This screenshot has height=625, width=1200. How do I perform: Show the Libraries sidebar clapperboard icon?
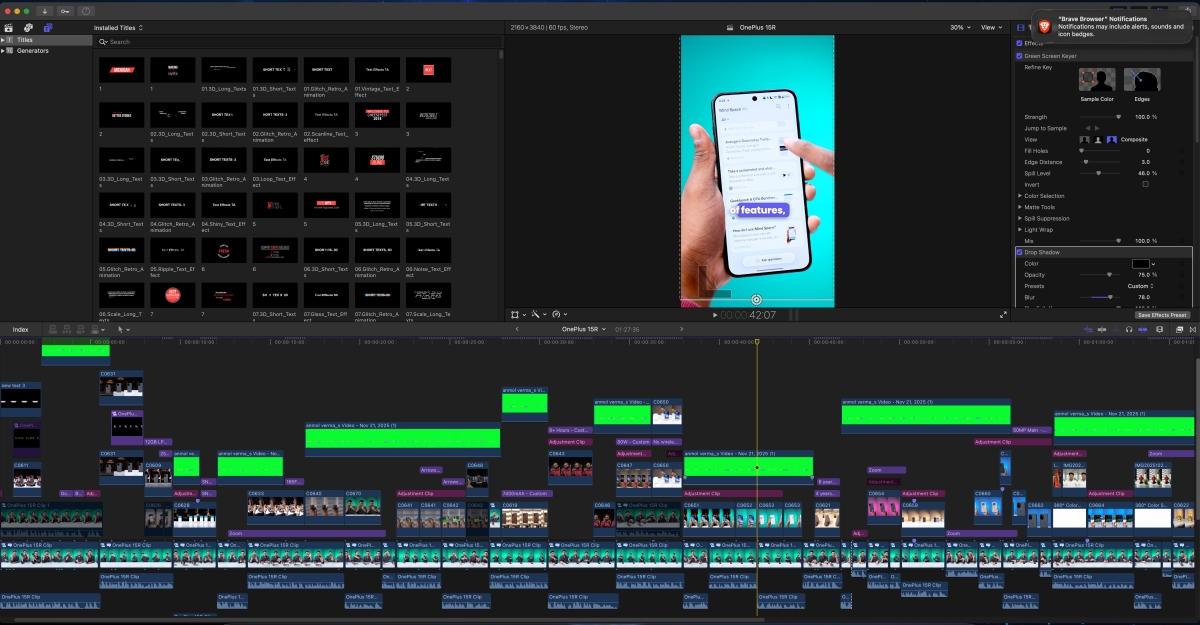pos(8,27)
